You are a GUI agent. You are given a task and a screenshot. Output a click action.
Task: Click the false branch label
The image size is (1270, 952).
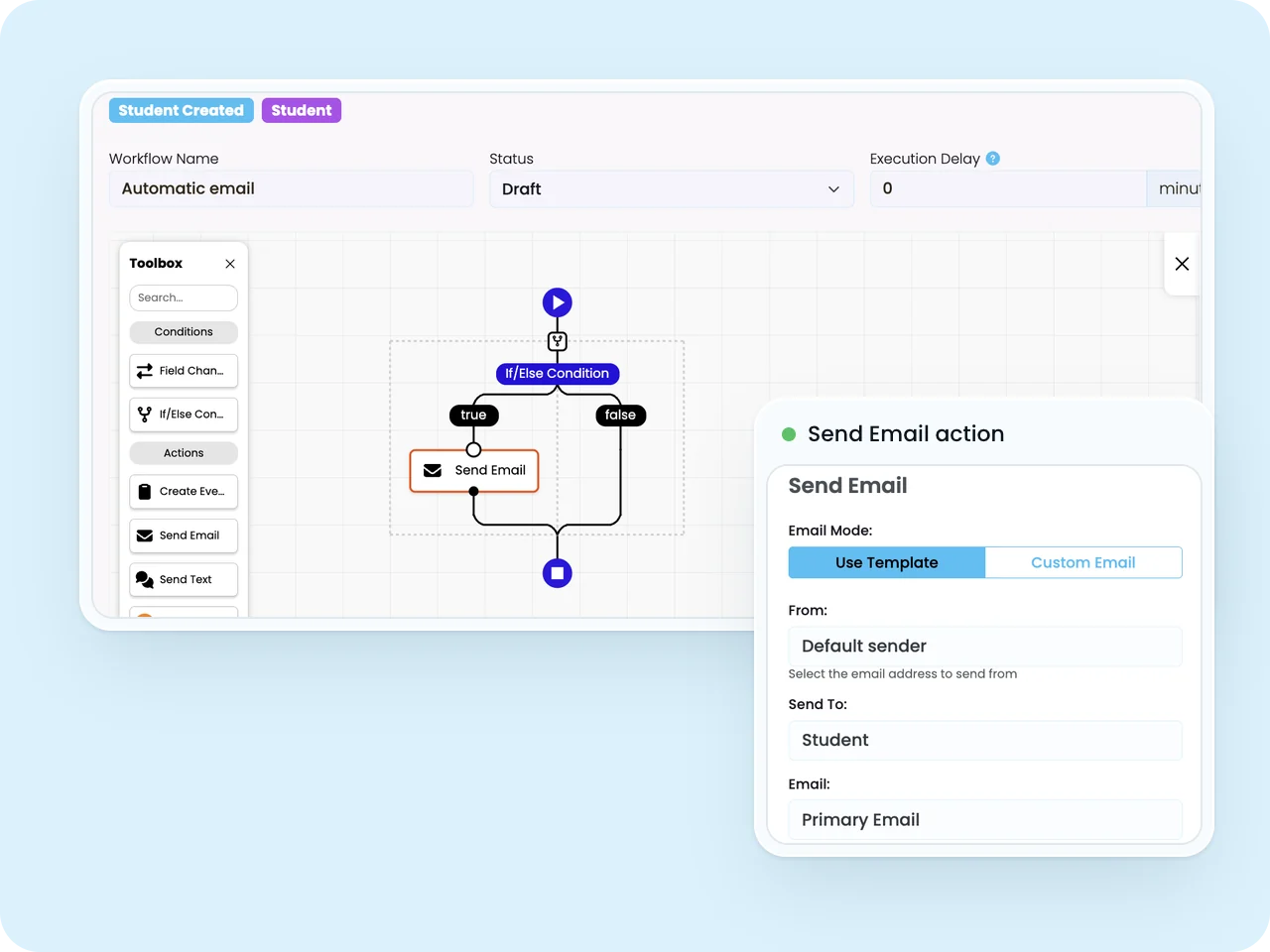coord(620,416)
